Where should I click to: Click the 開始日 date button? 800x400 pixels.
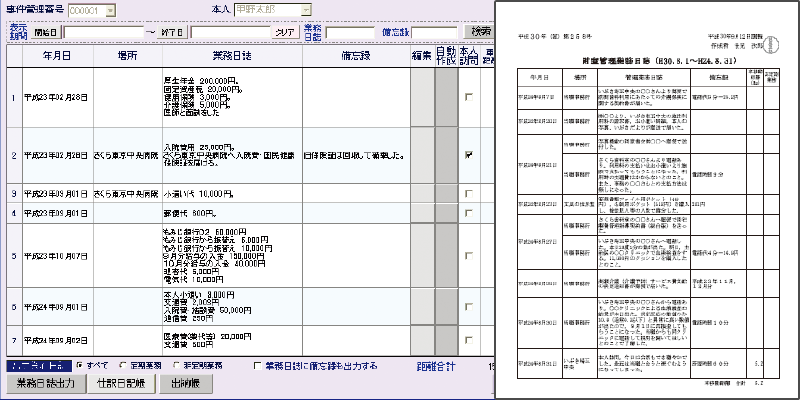[47, 31]
